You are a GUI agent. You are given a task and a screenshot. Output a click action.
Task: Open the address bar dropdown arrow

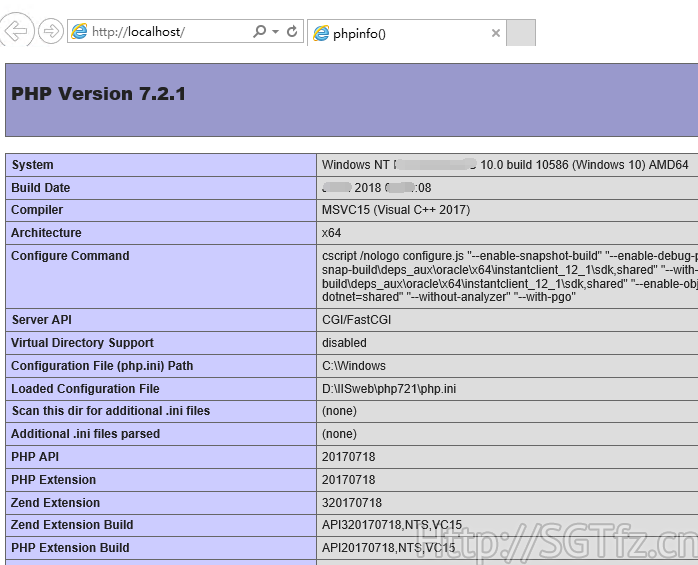point(276,31)
